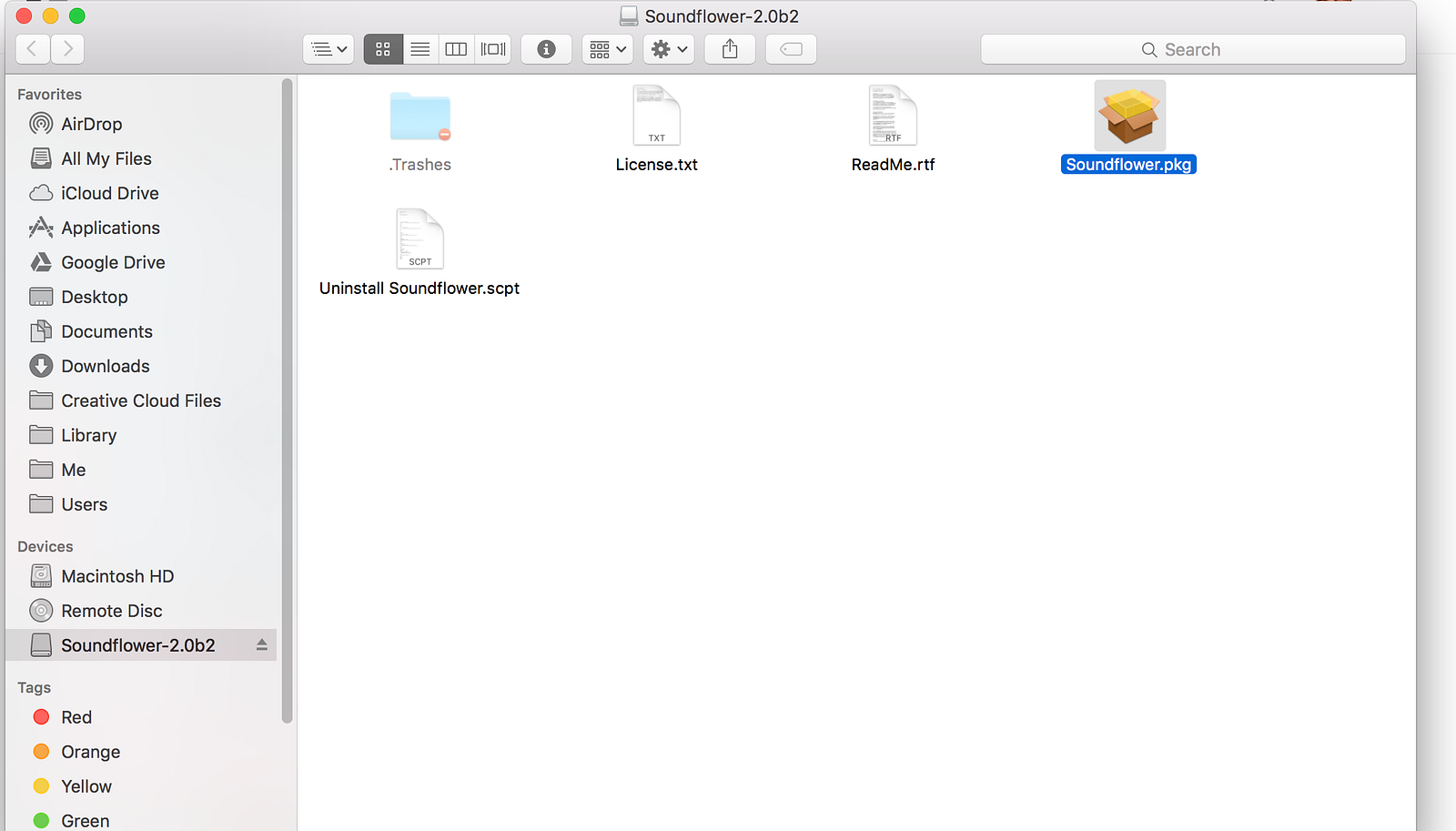Image resolution: width=1456 pixels, height=831 pixels.
Task: Select Library in the sidebar
Action: pos(141,435)
